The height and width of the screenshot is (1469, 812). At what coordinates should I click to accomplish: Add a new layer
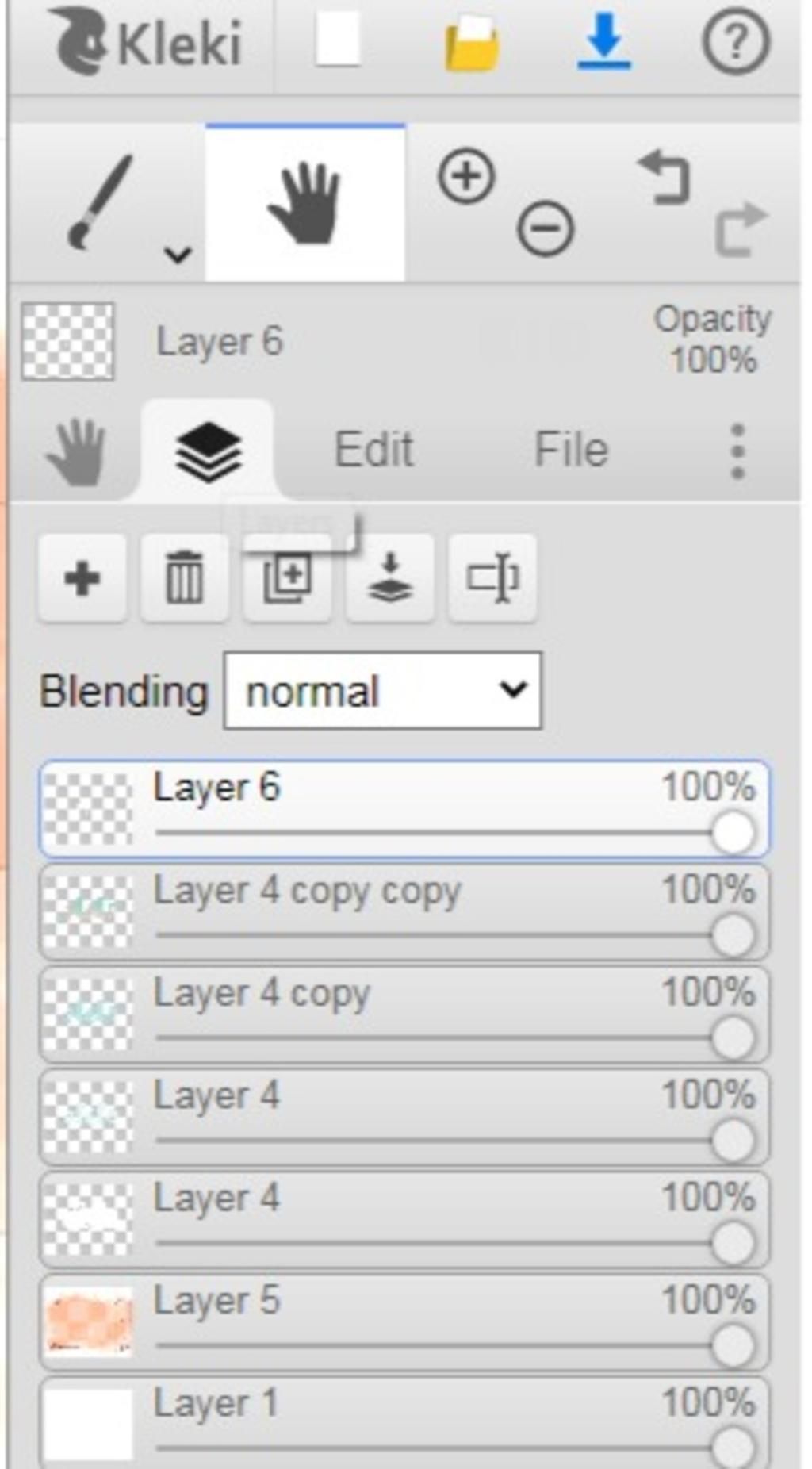coord(82,577)
